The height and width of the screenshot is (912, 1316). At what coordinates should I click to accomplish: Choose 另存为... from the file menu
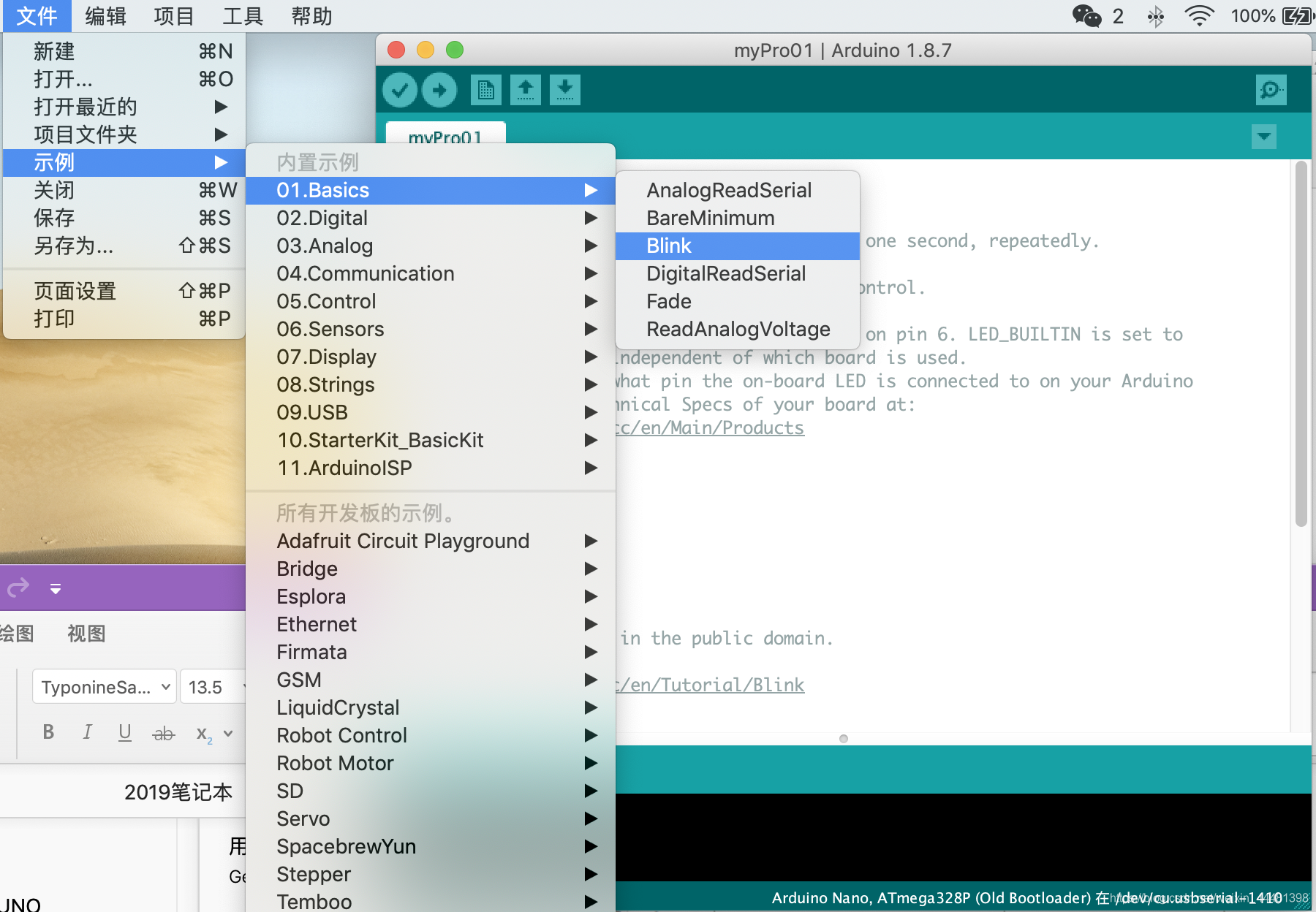pyautogui.click(x=124, y=246)
